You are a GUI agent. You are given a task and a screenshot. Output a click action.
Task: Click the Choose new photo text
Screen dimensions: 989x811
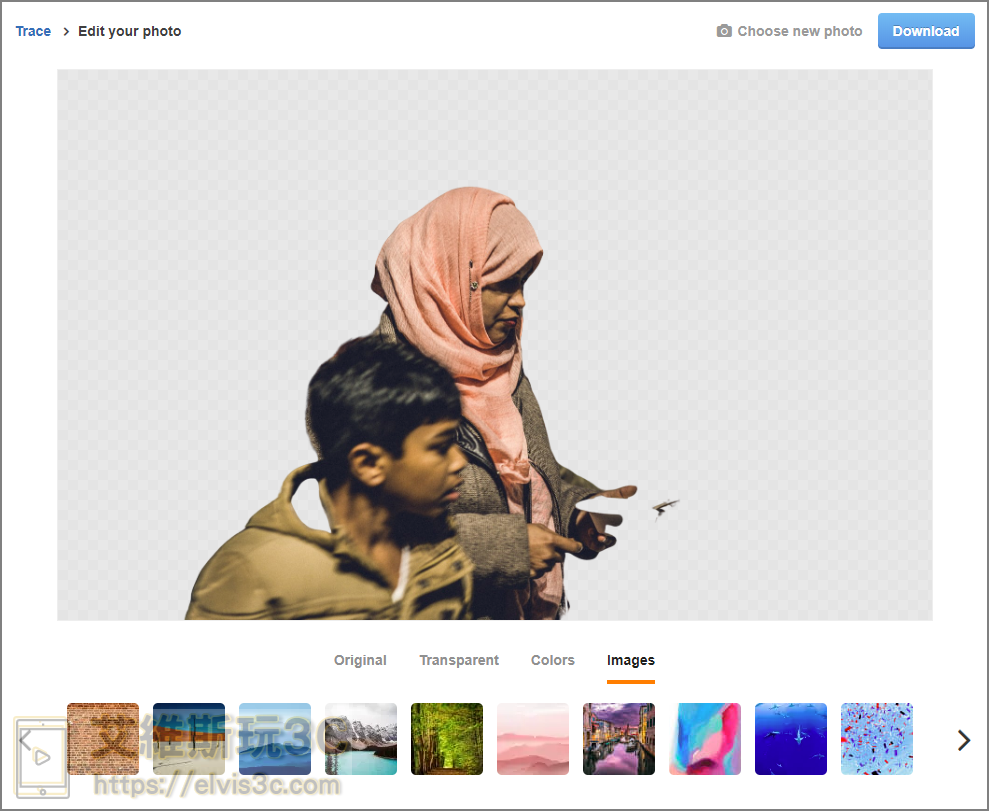click(x=799, y=31)
